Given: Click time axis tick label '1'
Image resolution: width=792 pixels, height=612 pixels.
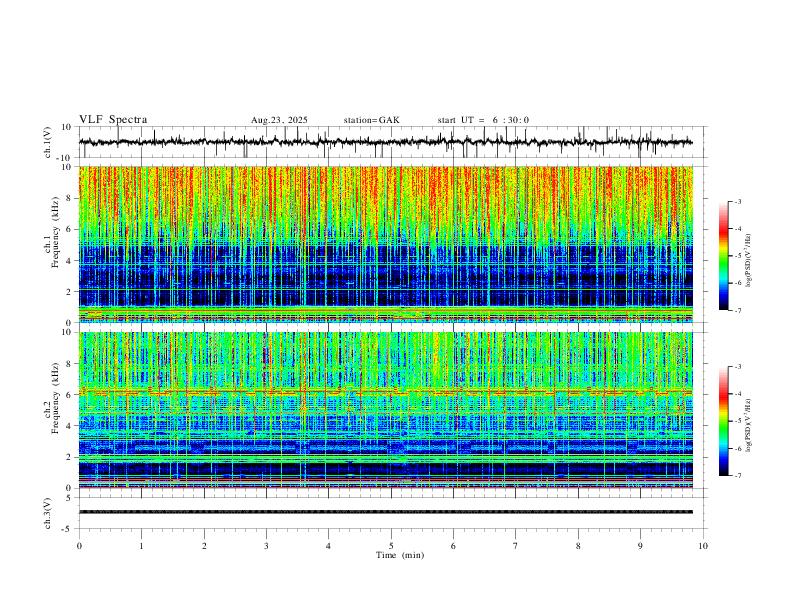Looking at the screenshot, I should click(141, 546).
